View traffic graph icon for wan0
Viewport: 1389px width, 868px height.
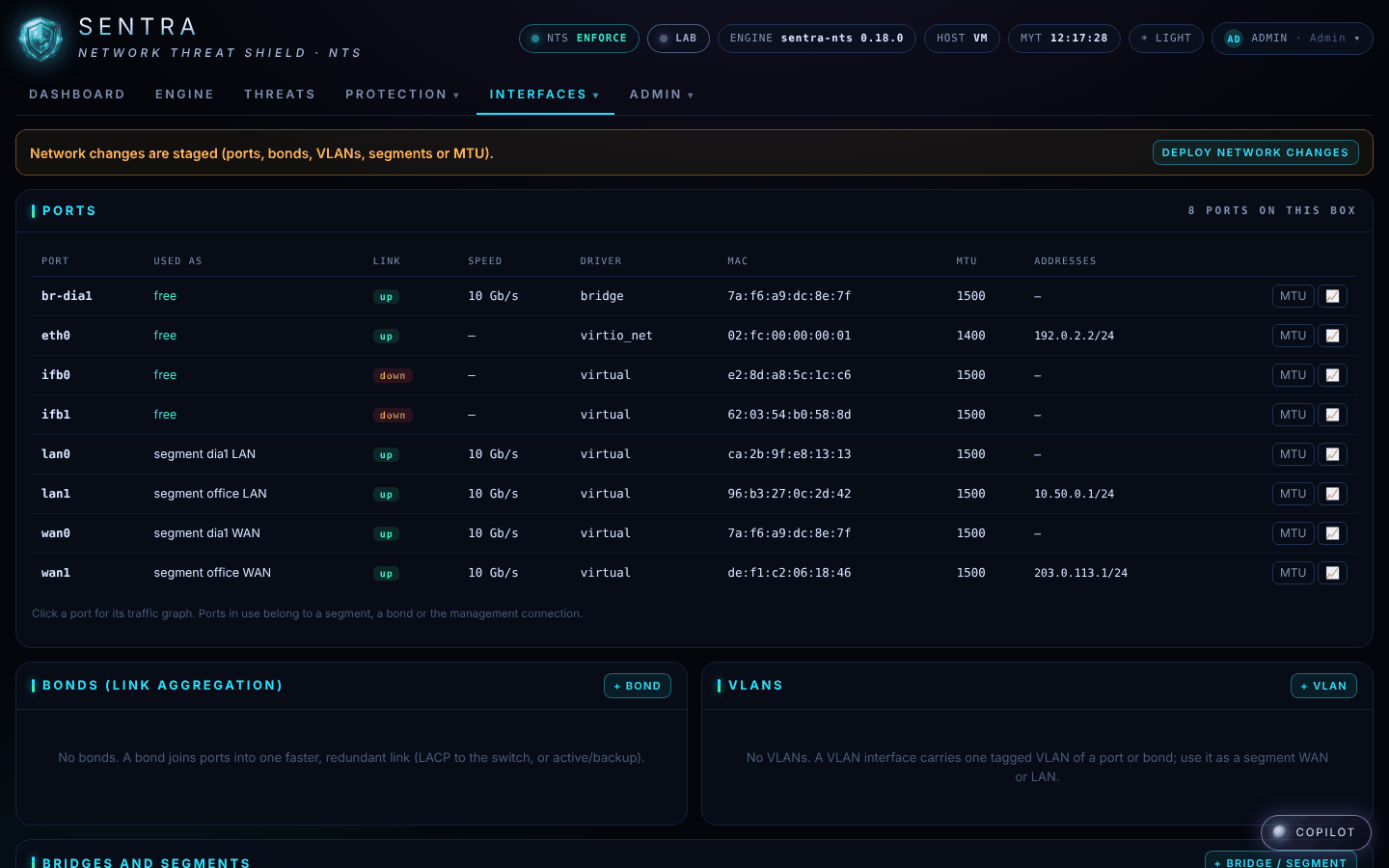click(x=1332, y=533)
